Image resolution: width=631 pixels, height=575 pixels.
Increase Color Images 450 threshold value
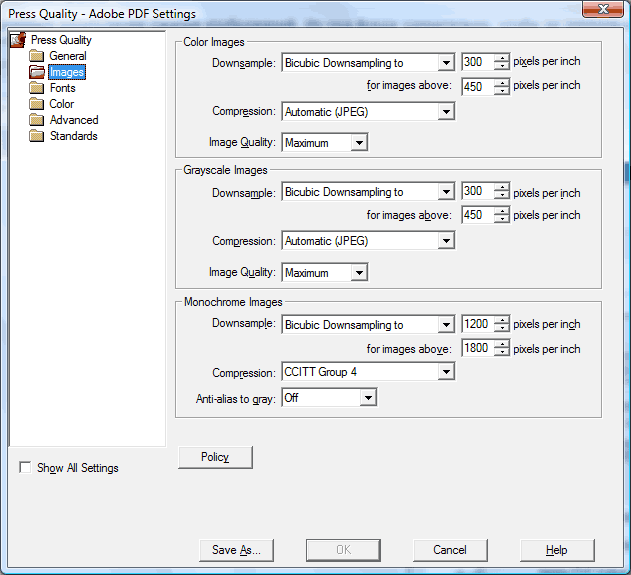pyautogui.click(x=502, y=82)
